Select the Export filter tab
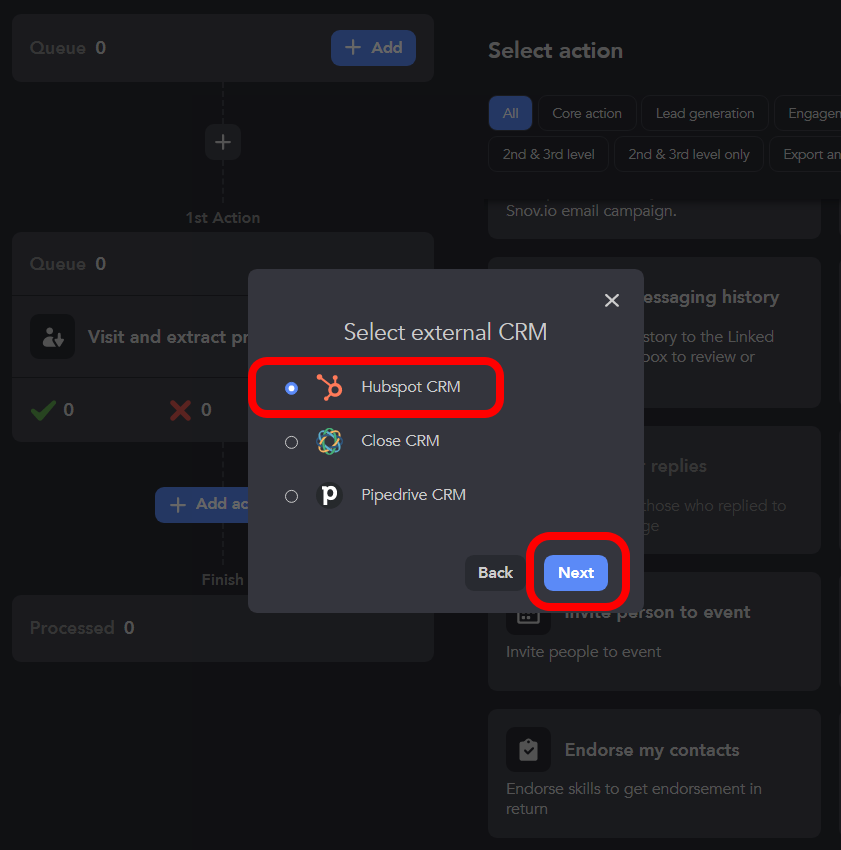 click(x=805, y=154)
